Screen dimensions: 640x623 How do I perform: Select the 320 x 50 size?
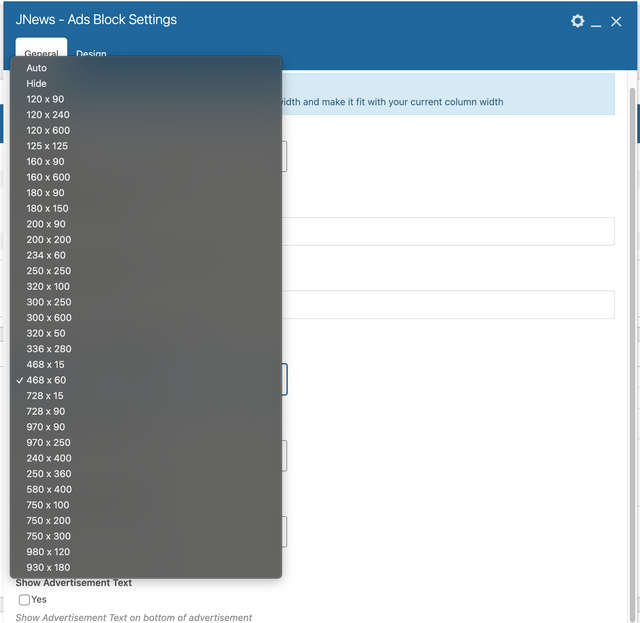(146, 333)
